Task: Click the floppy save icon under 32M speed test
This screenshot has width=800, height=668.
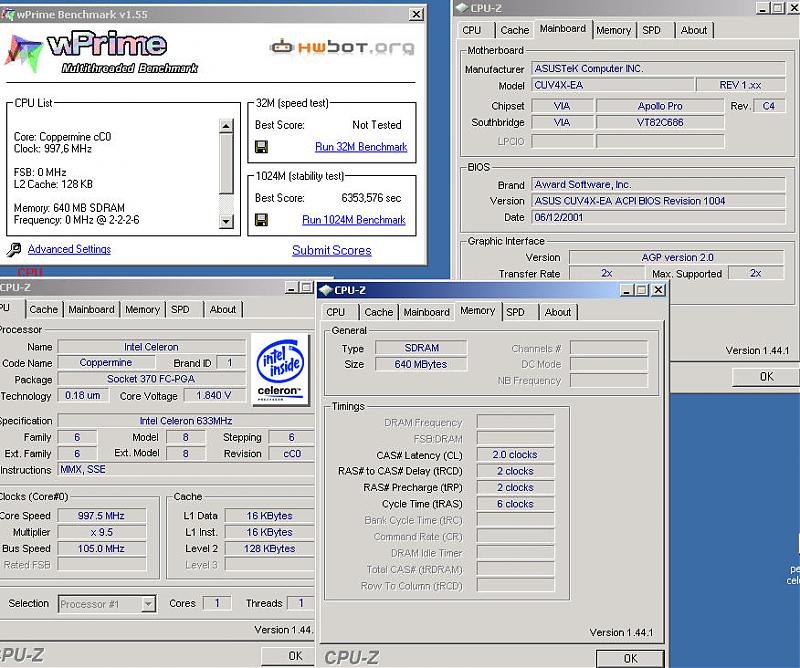Action: [x=261, y=147]
